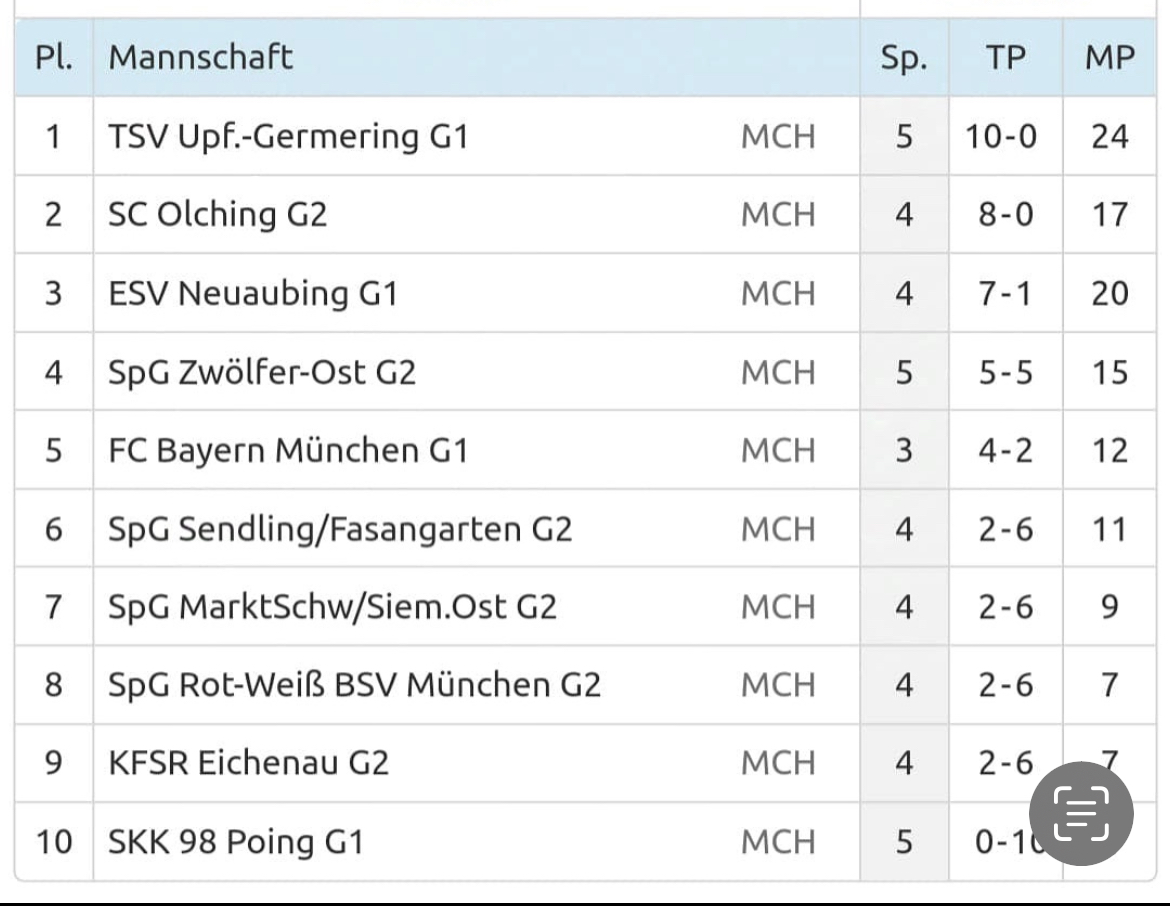
Task: Open SC Olching G2 team
Action: click(x=218, y=215)
